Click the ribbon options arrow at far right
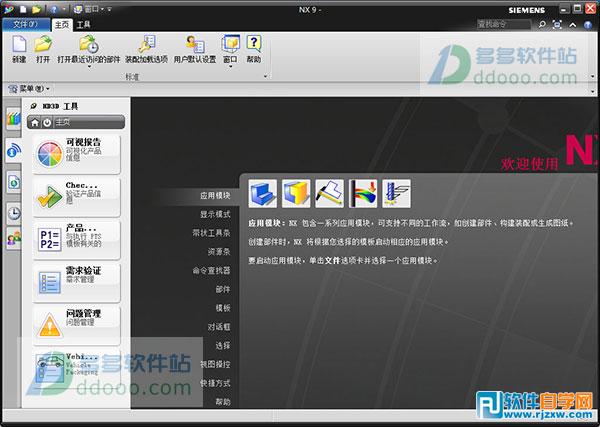 click(x=593, y=76)
